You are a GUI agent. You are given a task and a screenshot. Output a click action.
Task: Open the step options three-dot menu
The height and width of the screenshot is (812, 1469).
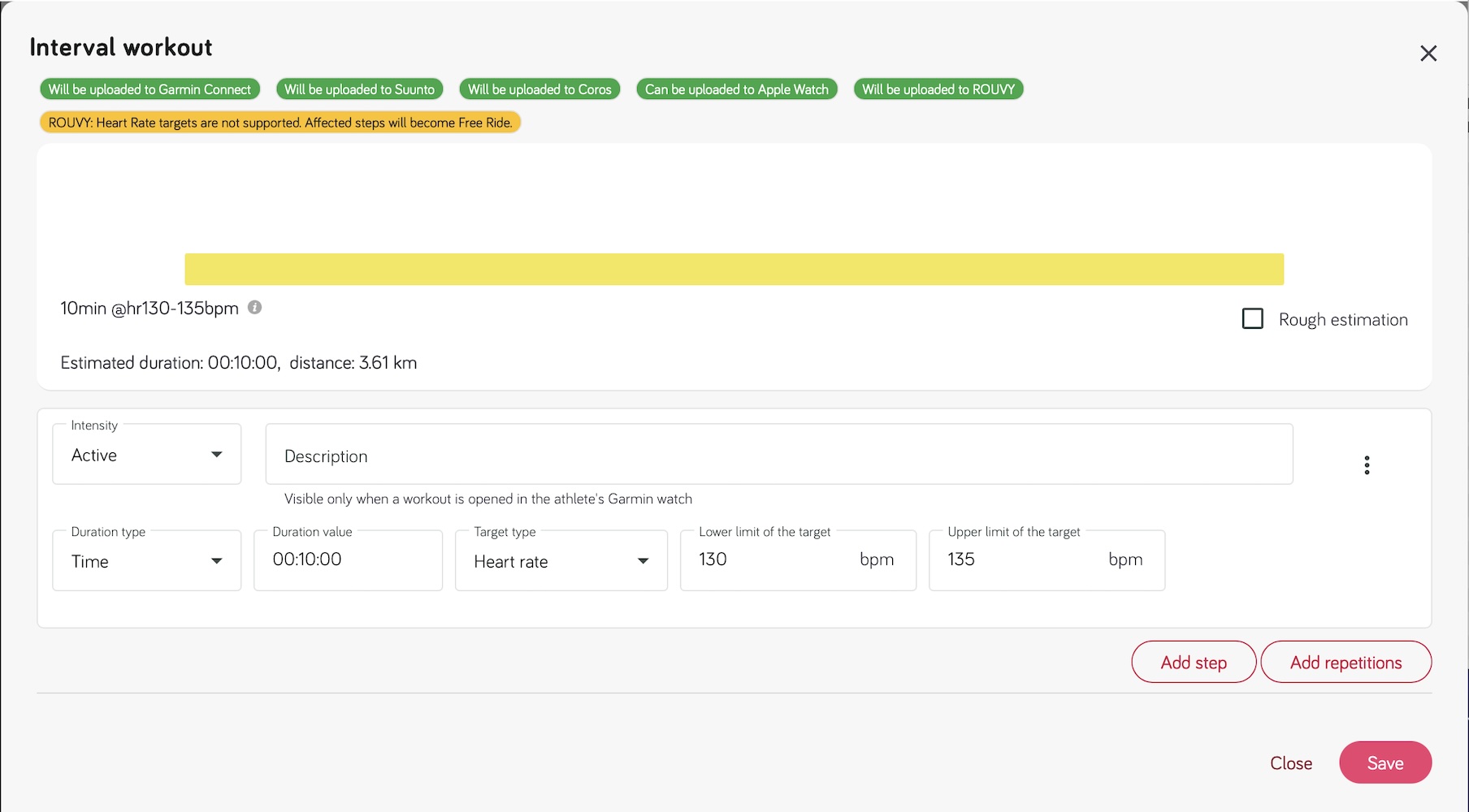coord(1367,465)
